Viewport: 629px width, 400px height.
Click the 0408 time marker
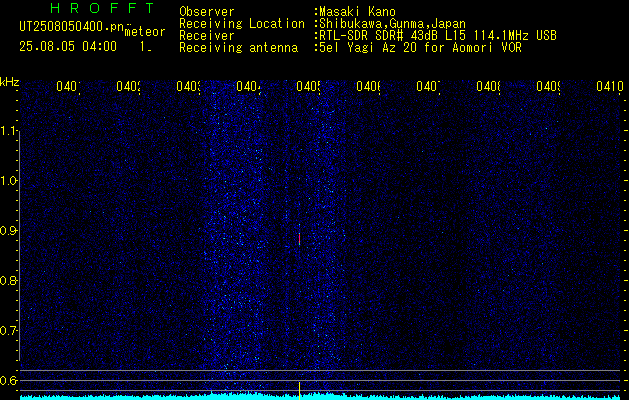click(x=488, y=87)
